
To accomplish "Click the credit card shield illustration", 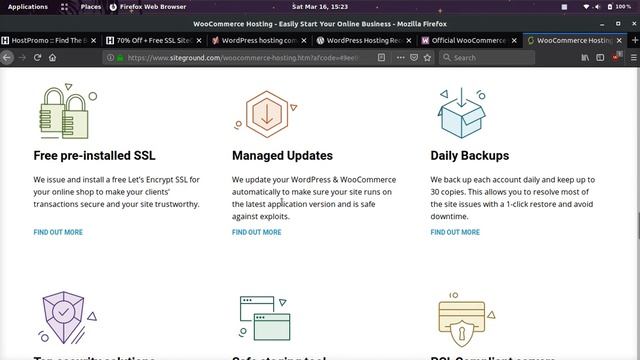I will click(466, 319).
